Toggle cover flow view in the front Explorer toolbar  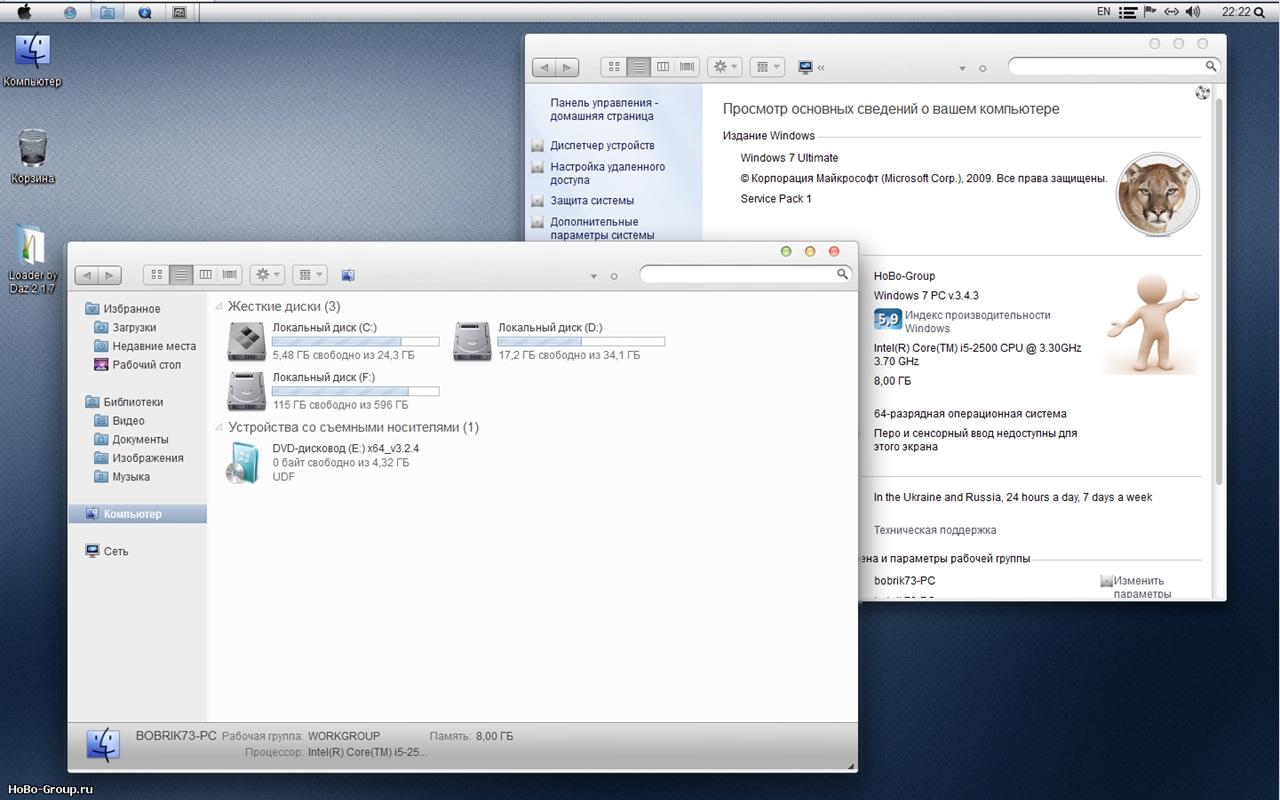pos(230,275)
